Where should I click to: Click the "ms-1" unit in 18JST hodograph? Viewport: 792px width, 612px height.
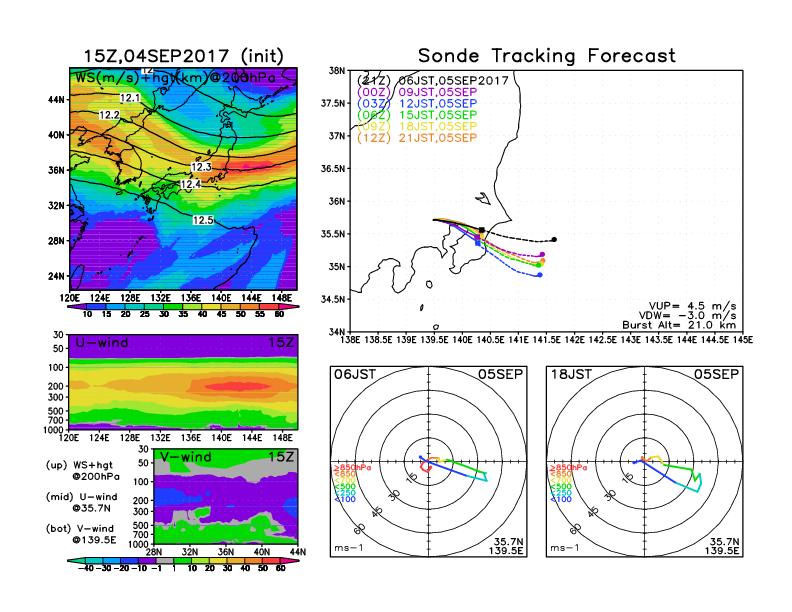point(565,548)
